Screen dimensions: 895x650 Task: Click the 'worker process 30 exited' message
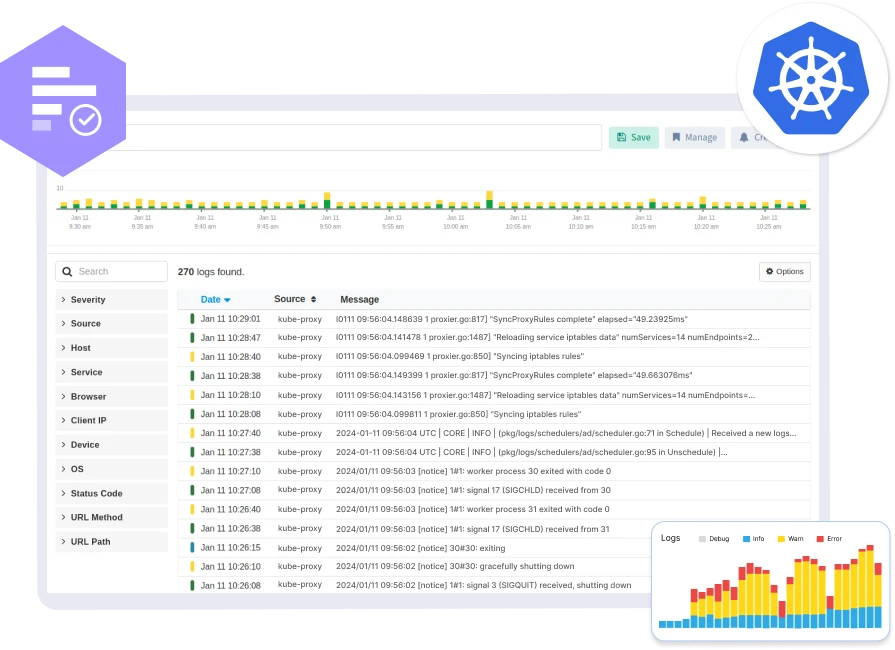point(473,471)
